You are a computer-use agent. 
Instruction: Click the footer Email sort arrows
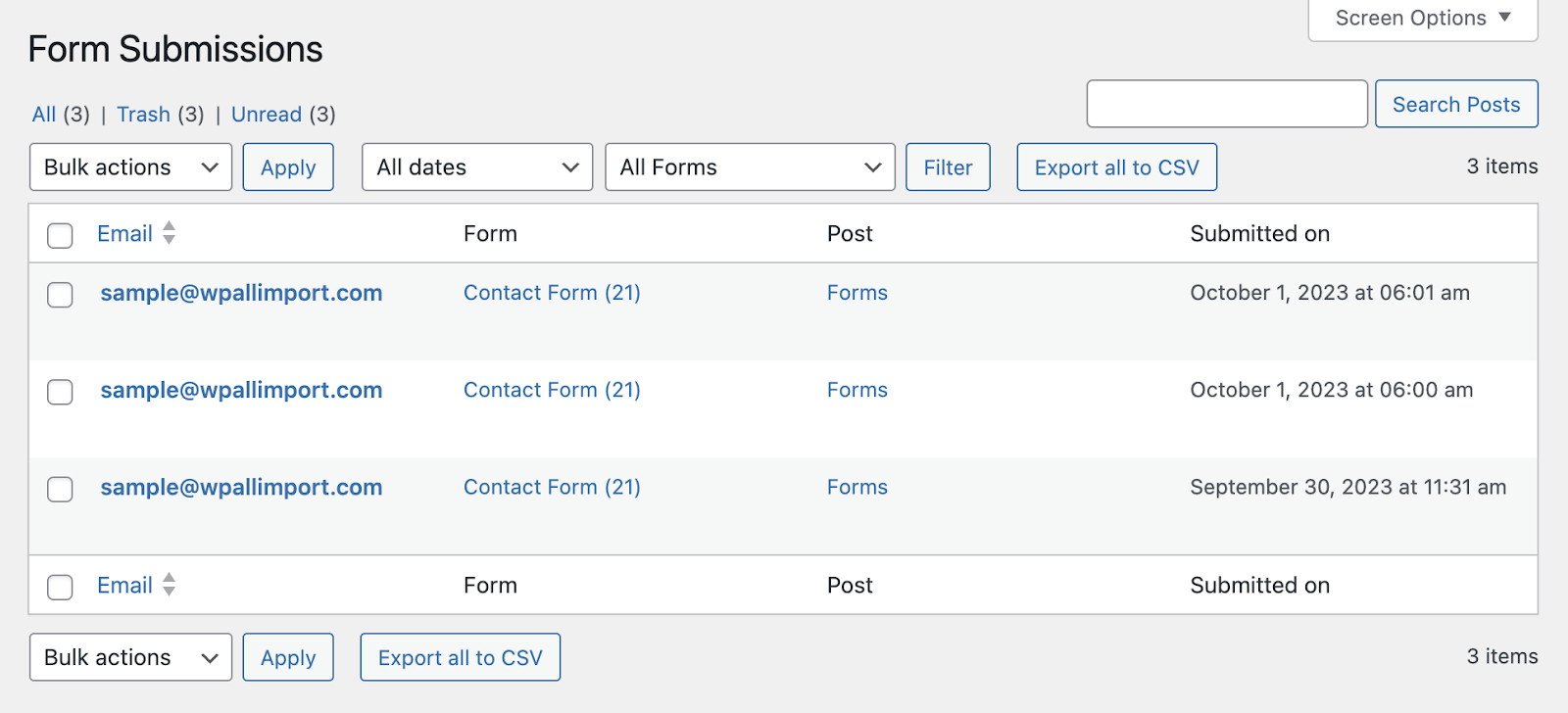169,585
